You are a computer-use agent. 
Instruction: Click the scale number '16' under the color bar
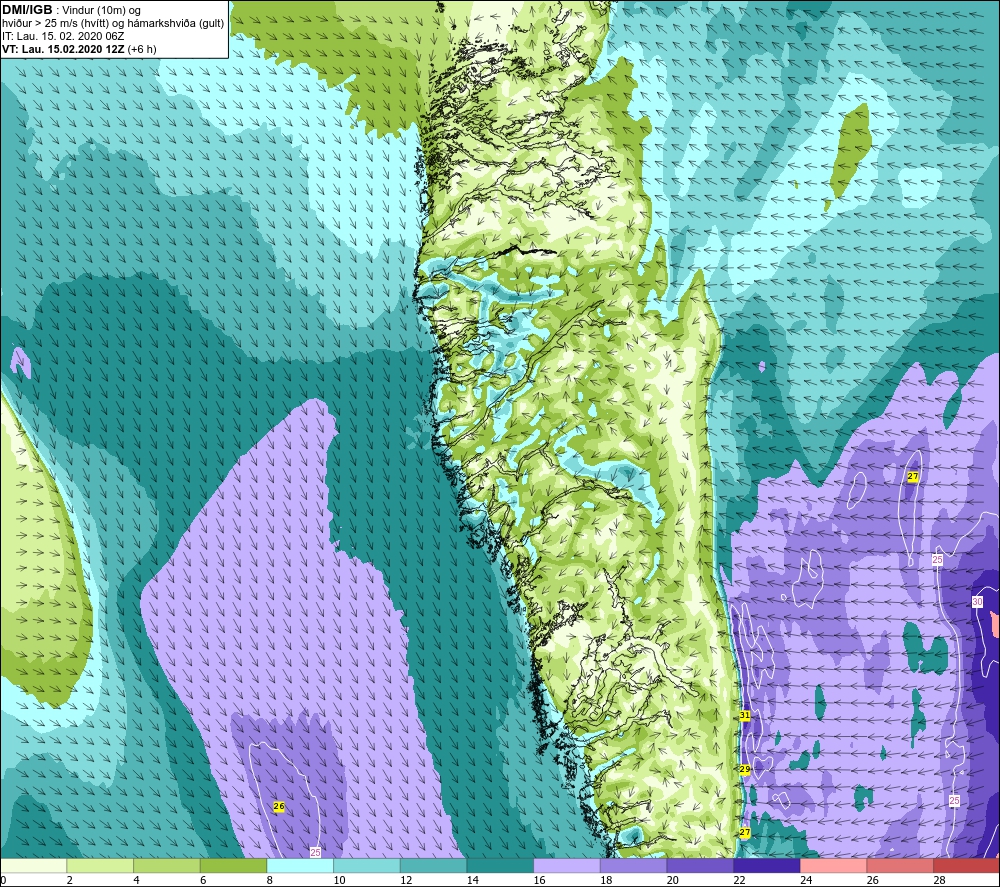[x=540, y=880]
